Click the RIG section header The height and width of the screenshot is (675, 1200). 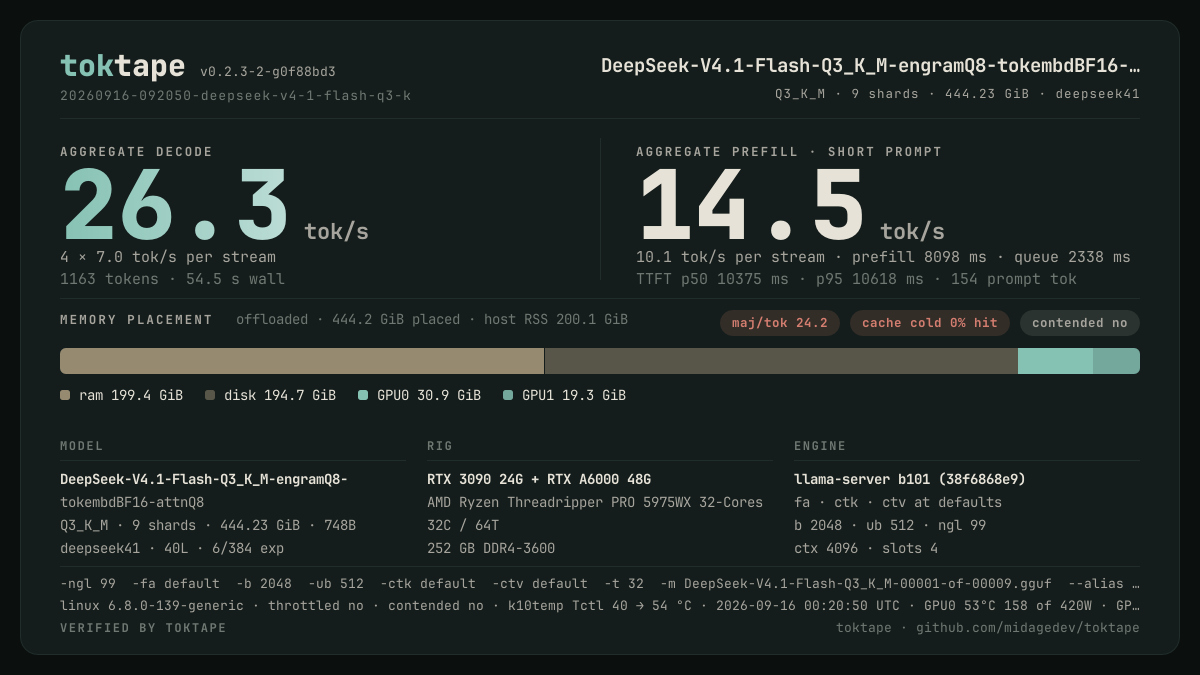click(440, 446)
